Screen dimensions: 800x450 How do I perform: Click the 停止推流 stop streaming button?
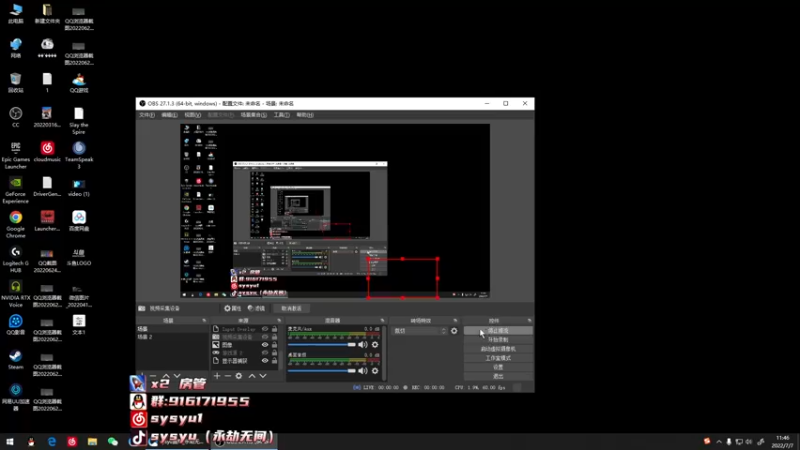coord(498,331)
